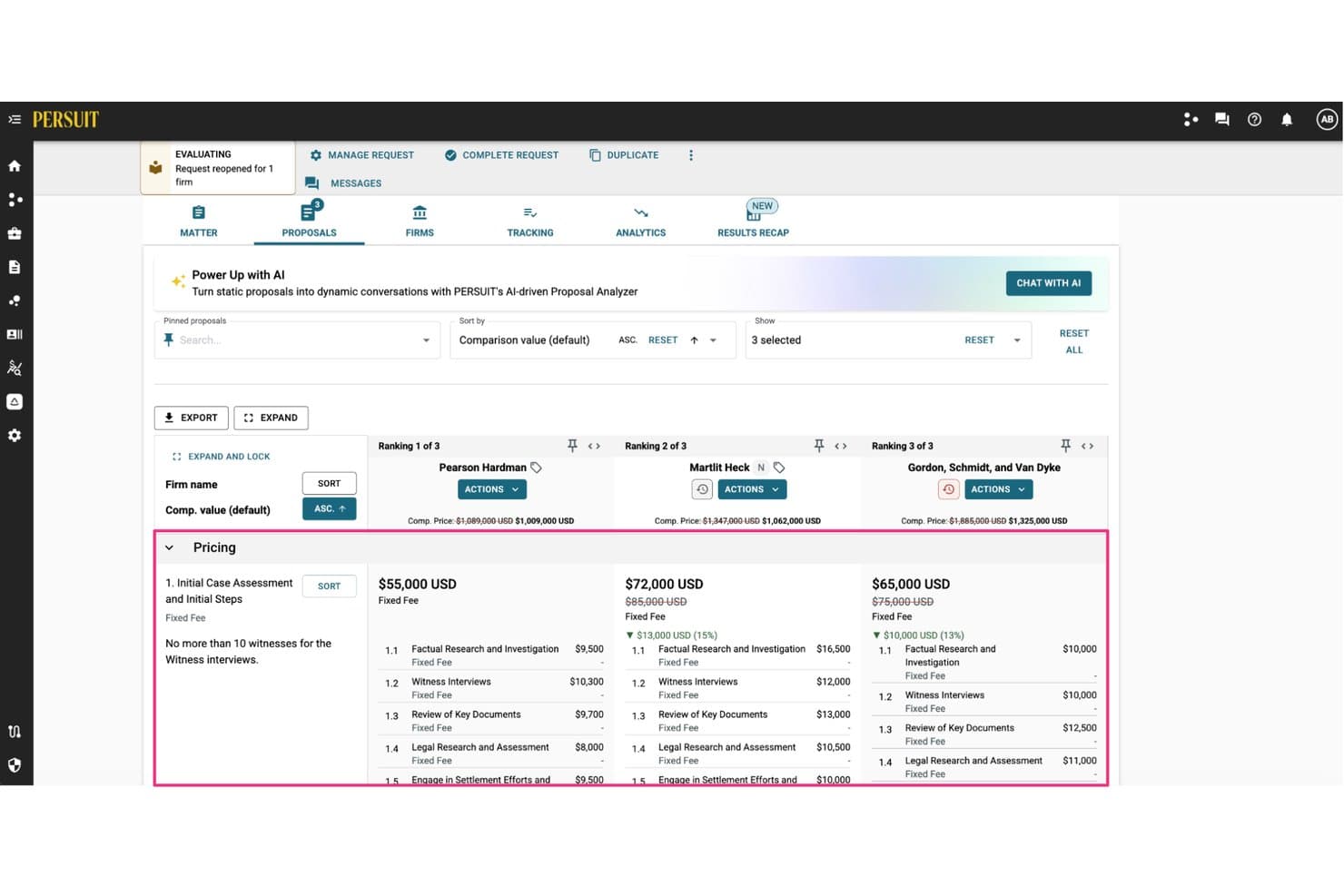Open the chat messages icon in top bar
The height and width of the screenshot is (896, 1344).
pyautogui.click(x=1222, y=120)
